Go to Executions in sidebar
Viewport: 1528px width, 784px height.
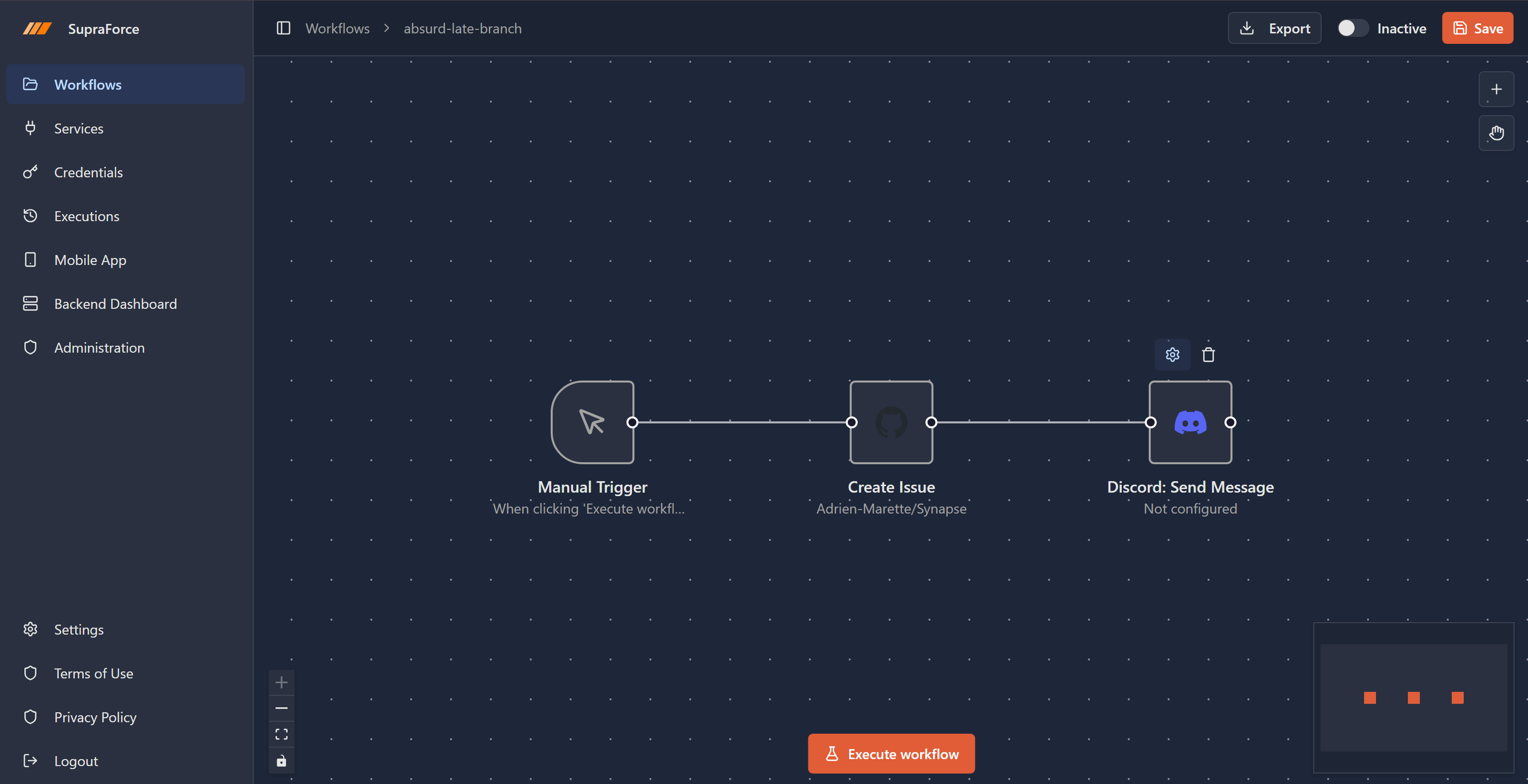[87, 217]
